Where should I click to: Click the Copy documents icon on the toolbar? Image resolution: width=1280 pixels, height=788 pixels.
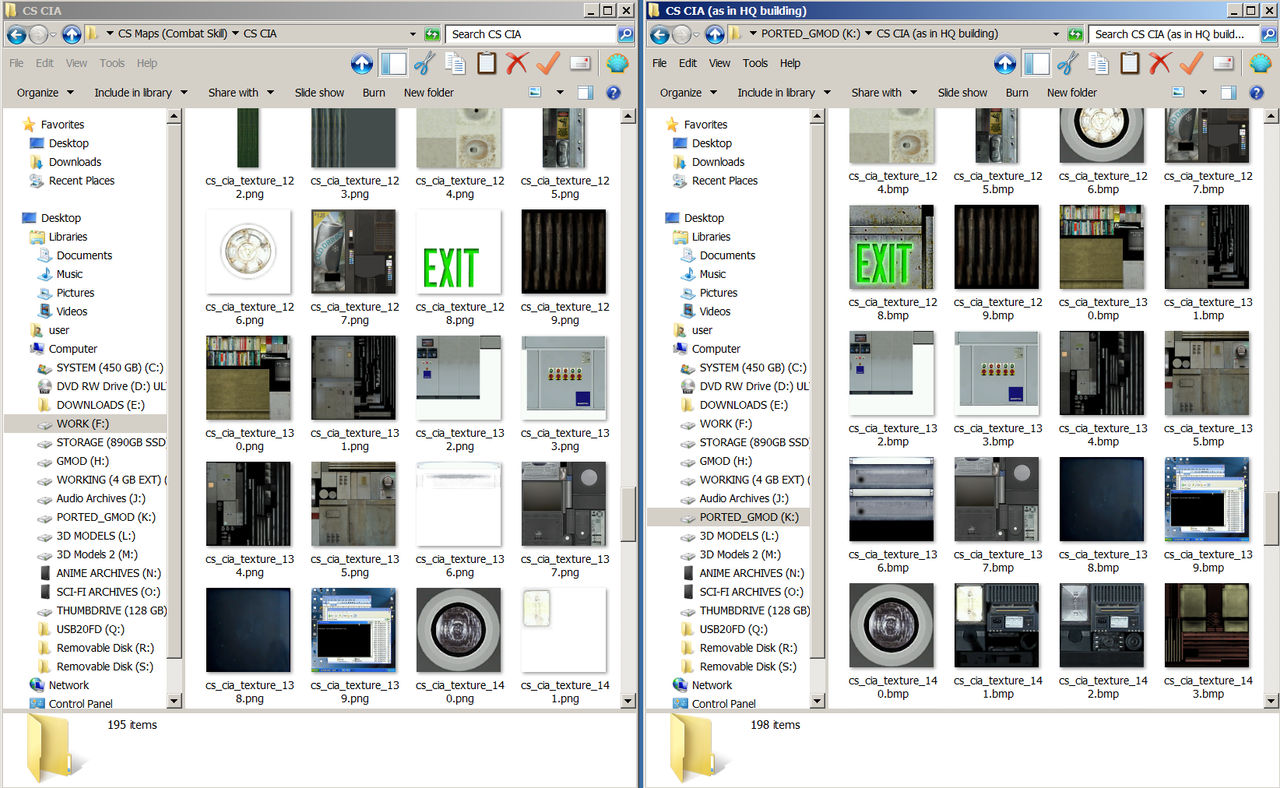(455, 63)
